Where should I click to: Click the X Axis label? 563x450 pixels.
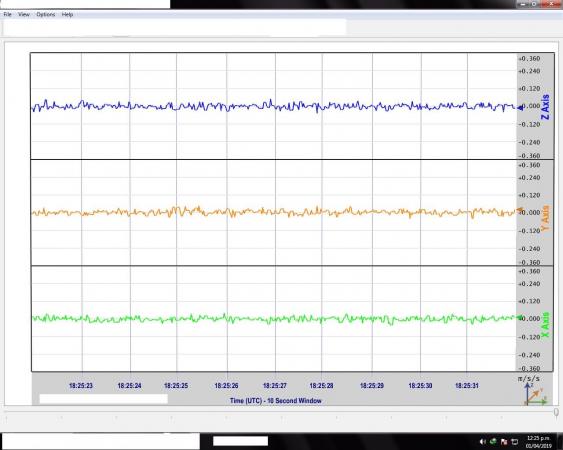point(545,325)
